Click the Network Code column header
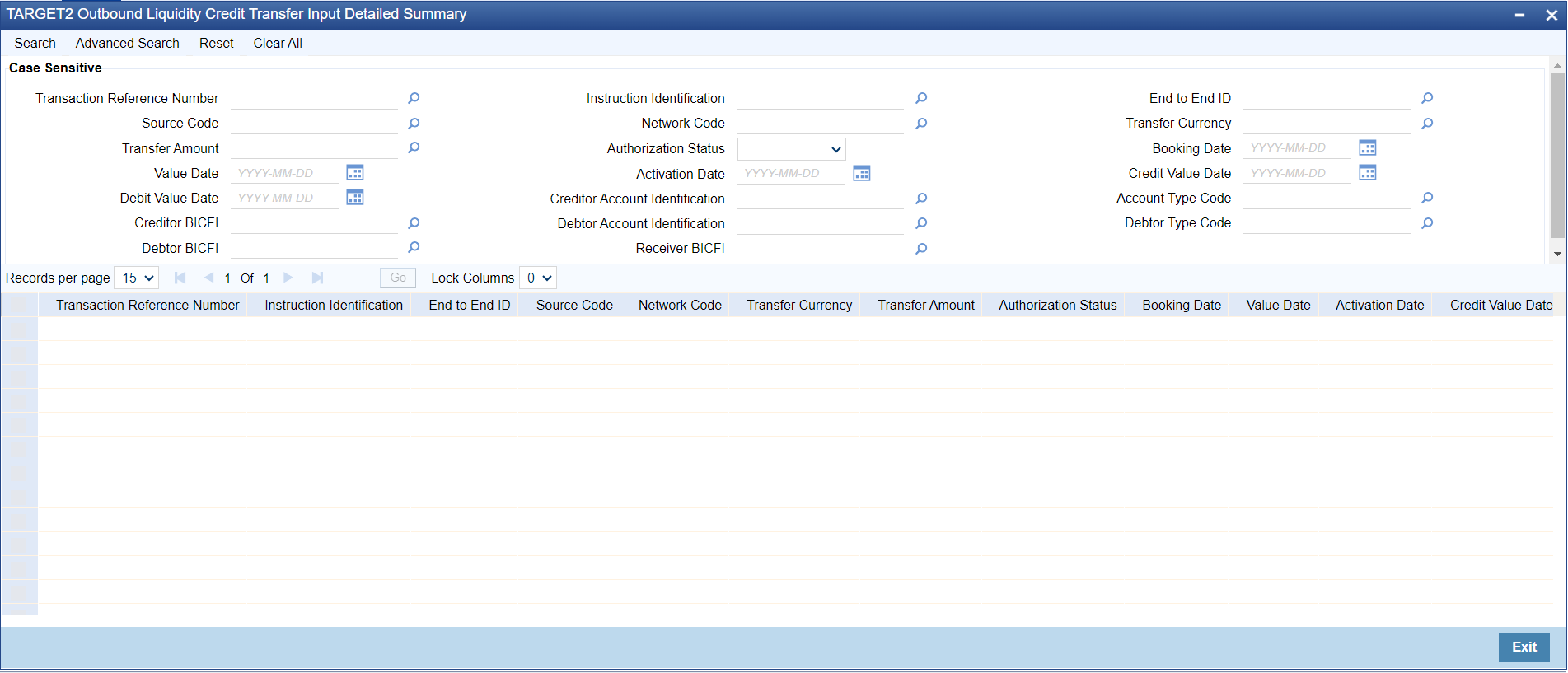 pos(680,305)
